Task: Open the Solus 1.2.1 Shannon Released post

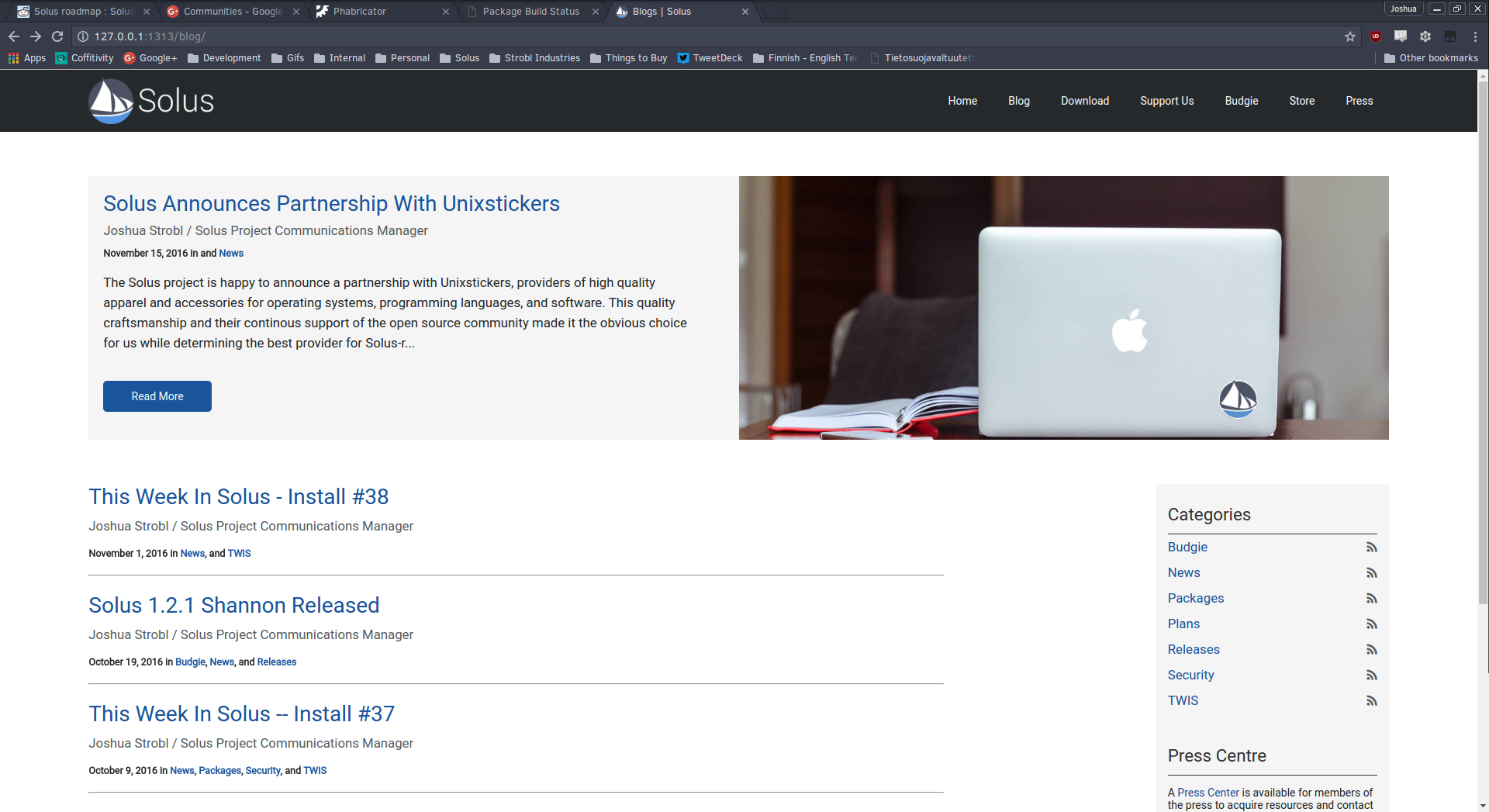Action: 233,605
